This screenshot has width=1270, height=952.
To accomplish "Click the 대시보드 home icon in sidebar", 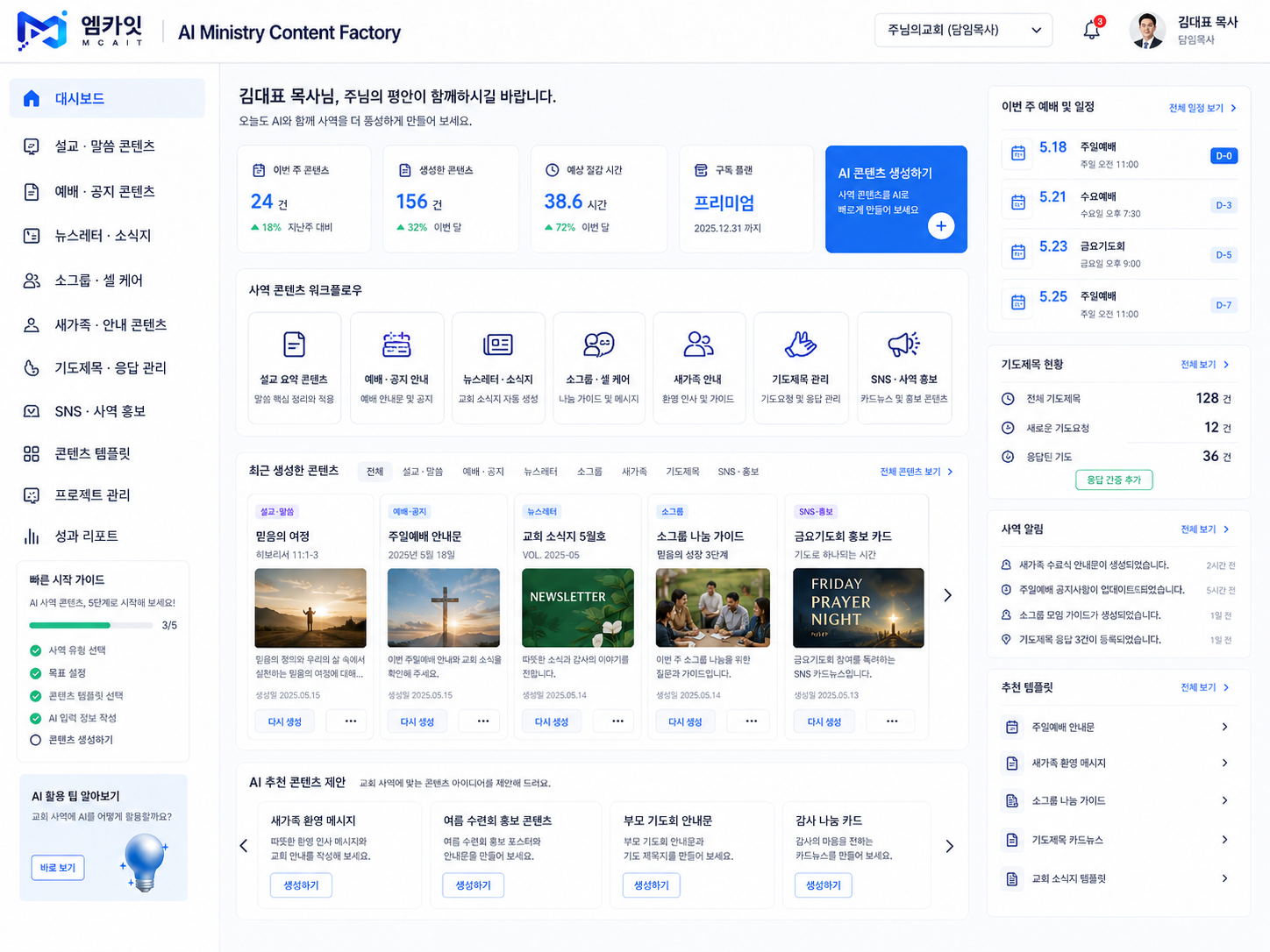I will pos(32,98).
